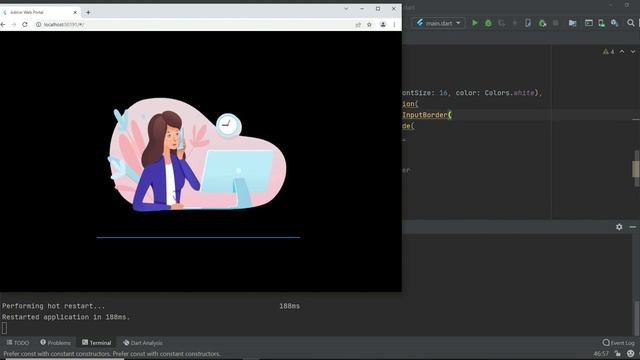This screenshot has height=360, width=640.
Task: Toggle the read-only lock icon in status bar
Action: [618, 353]
